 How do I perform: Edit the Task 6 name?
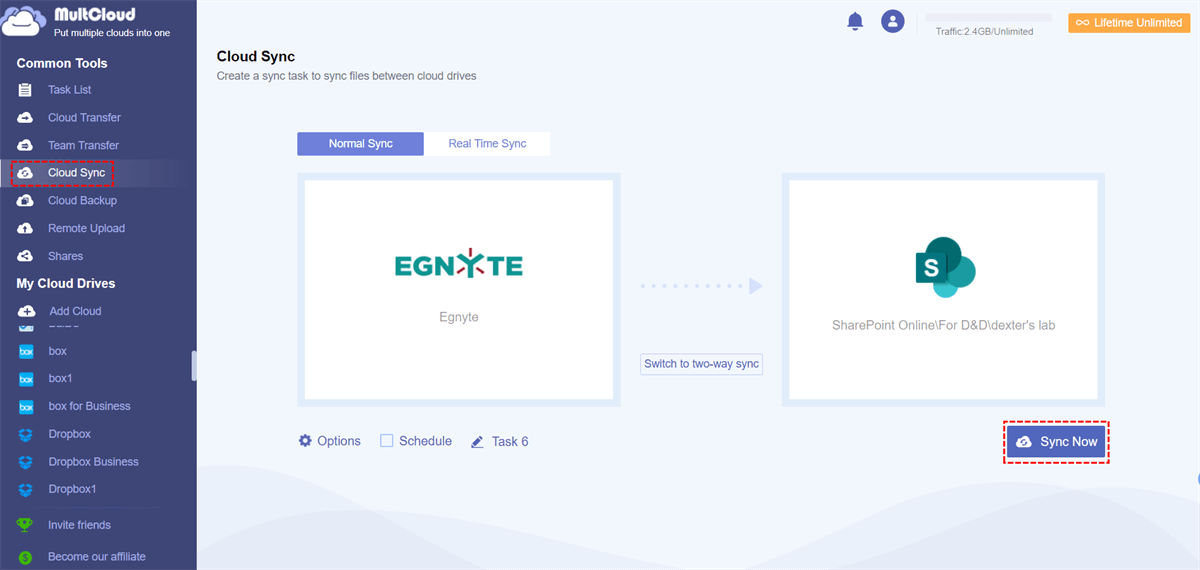510,441
